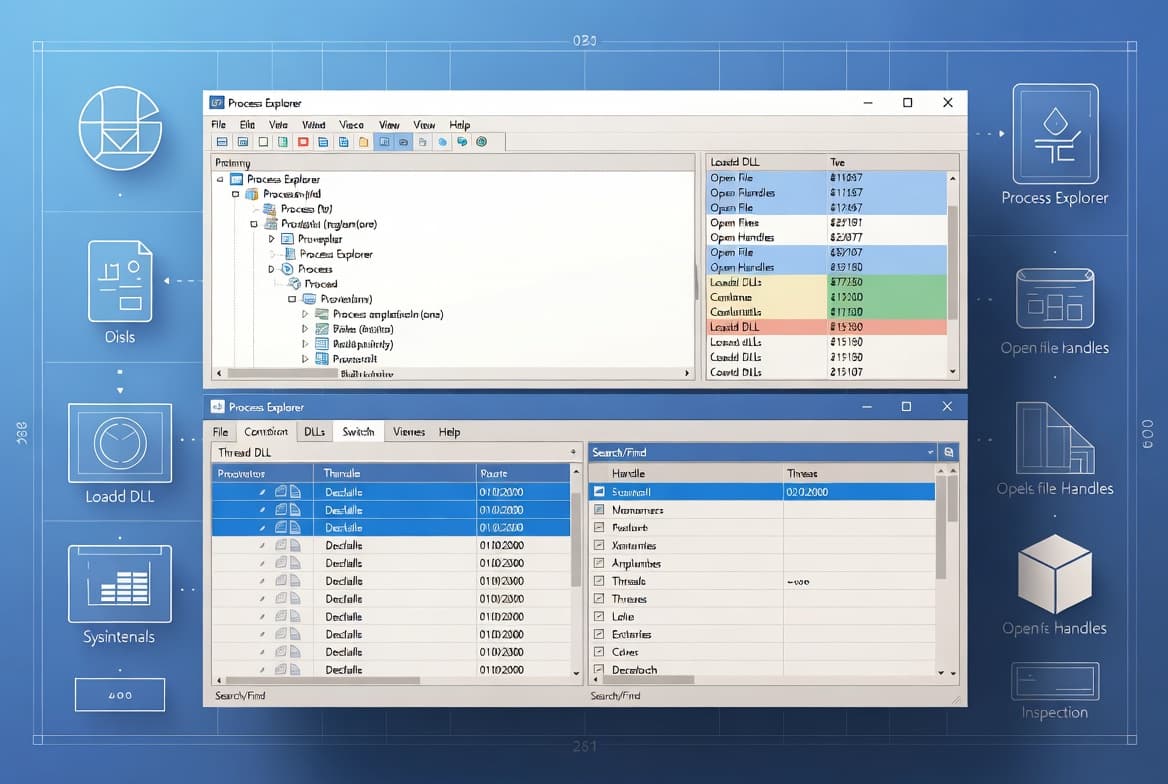Click the Threas column header

pyautogui.click(x=802, y=473)
